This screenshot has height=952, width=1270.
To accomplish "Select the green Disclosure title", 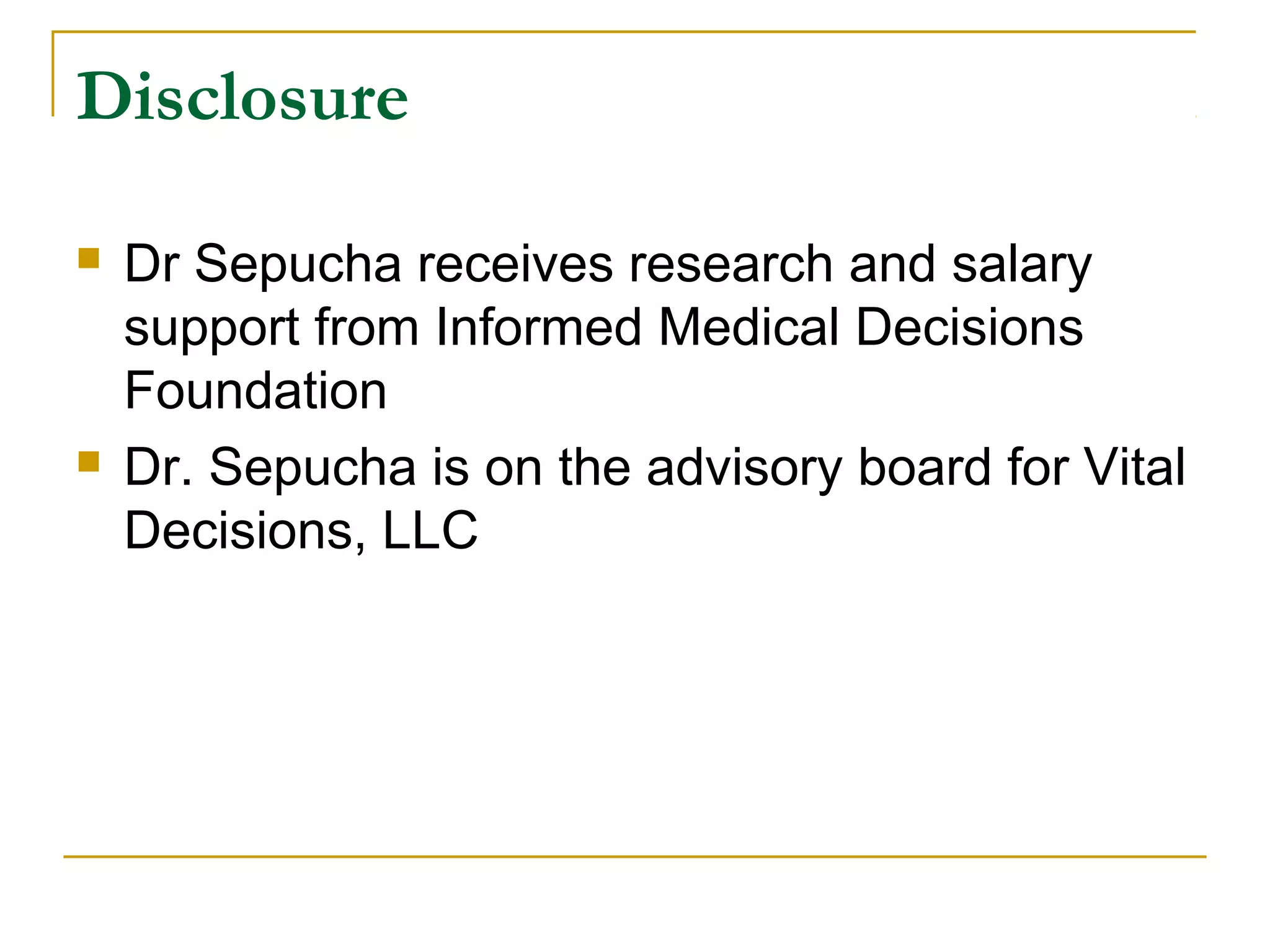I will [242, 97].
